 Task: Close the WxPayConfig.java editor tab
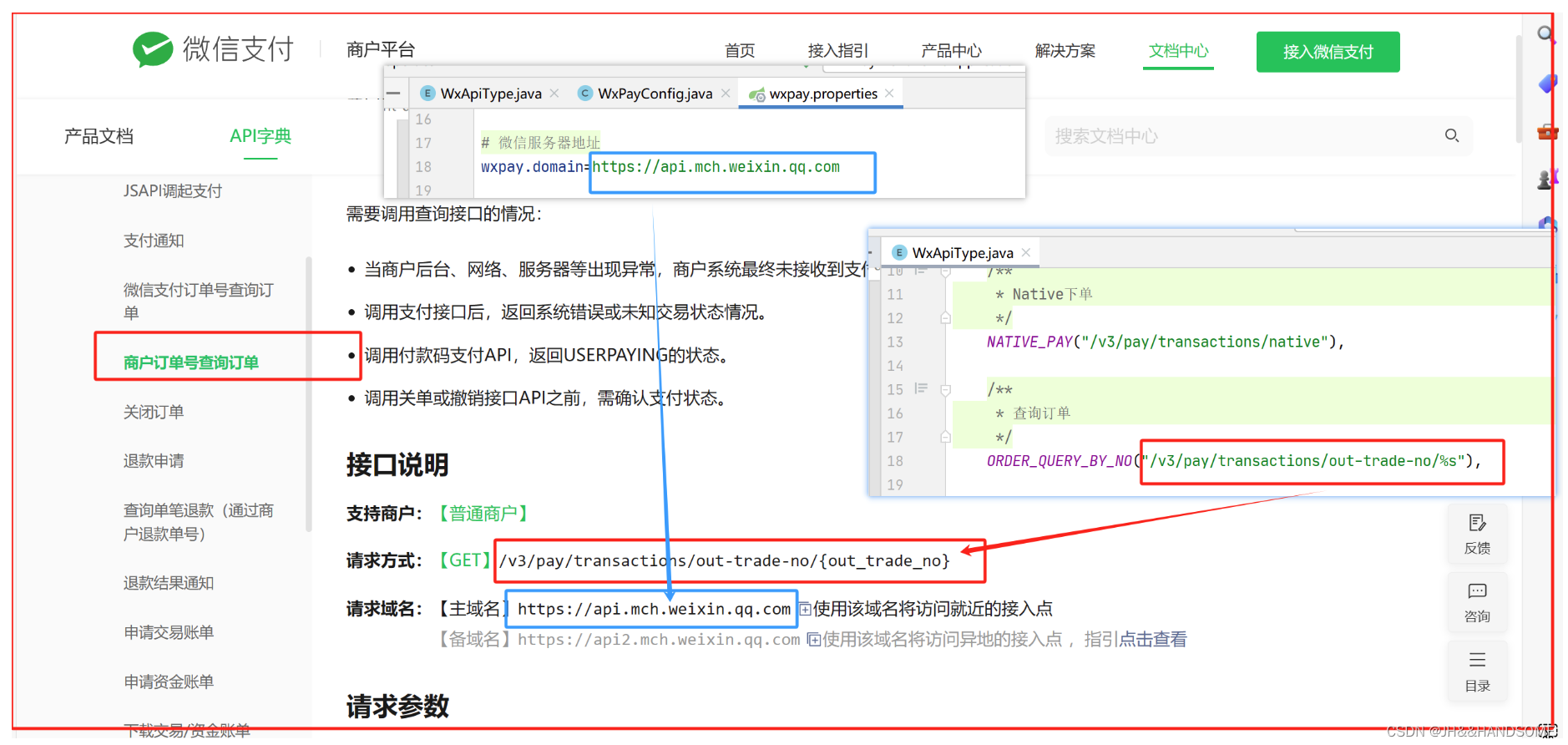click(x=726, y=93)
